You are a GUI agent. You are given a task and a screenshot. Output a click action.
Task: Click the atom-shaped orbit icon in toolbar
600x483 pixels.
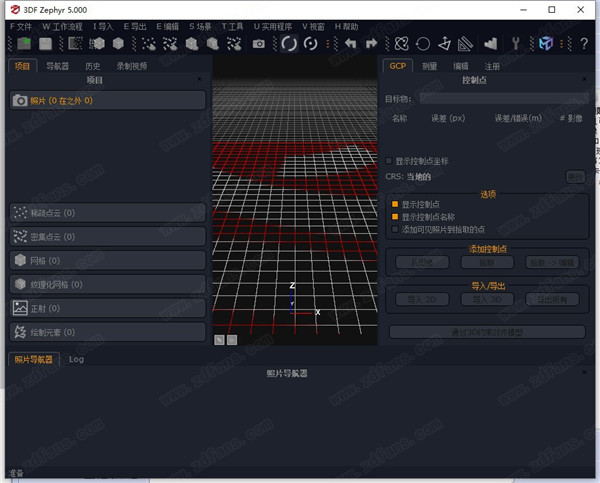[x=402, y=44]
